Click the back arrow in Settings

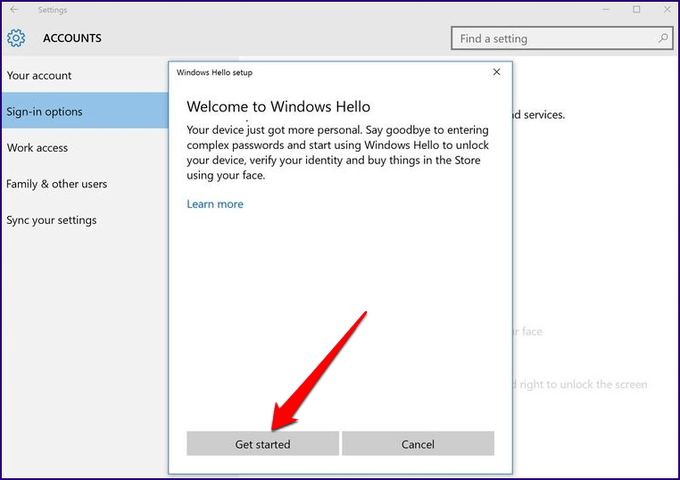14,10
